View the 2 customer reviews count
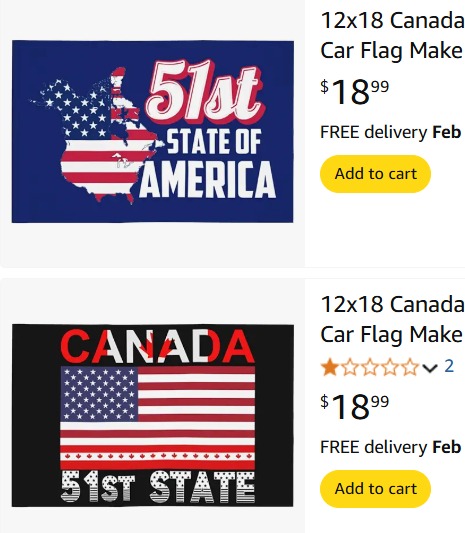Screen dimensions: 465x533 click(x=449, y=366)
